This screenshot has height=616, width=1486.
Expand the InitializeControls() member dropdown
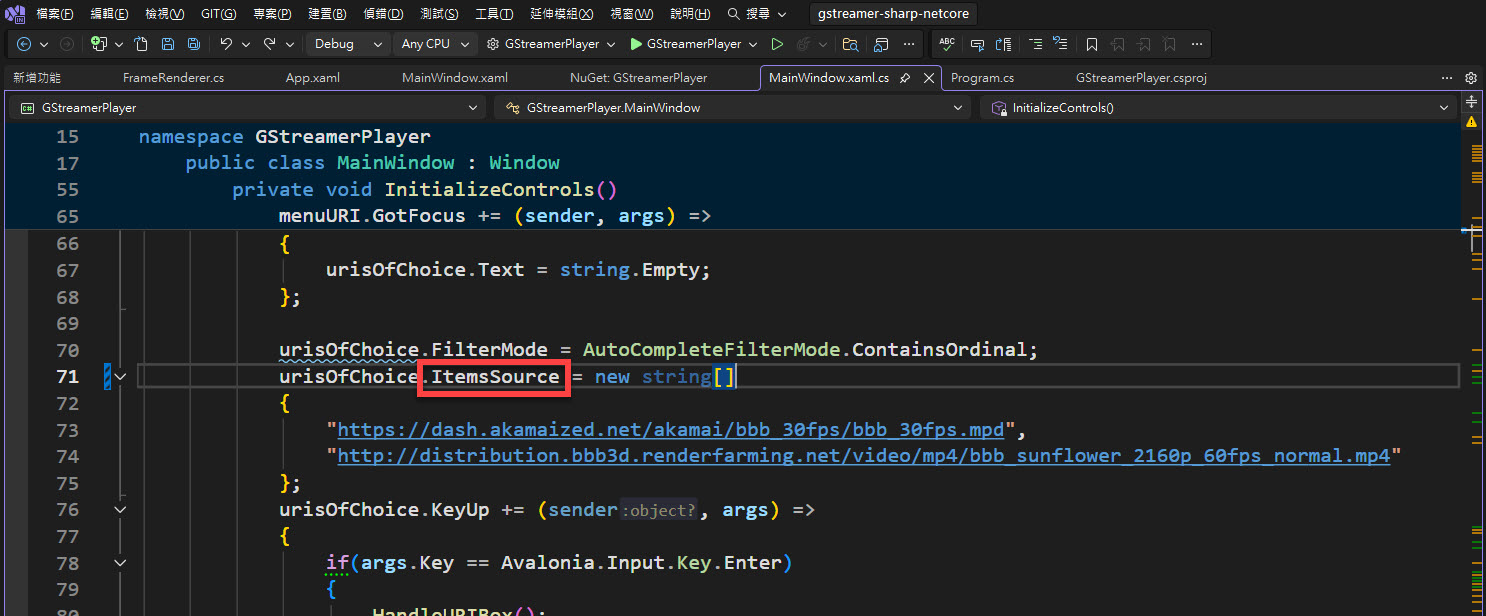1443,108
